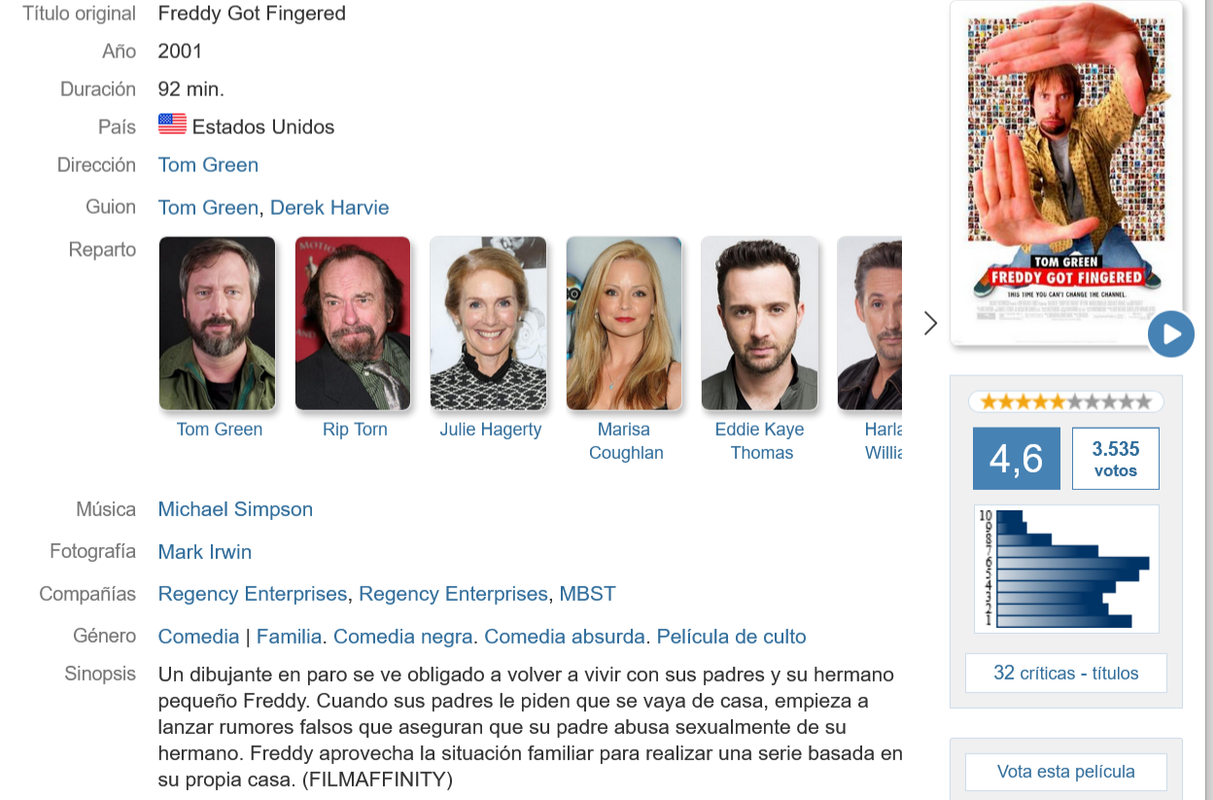1213x800 pixels.
Task: Open Marisa Coughlan's photo
Action: click(x=624, y=323)
